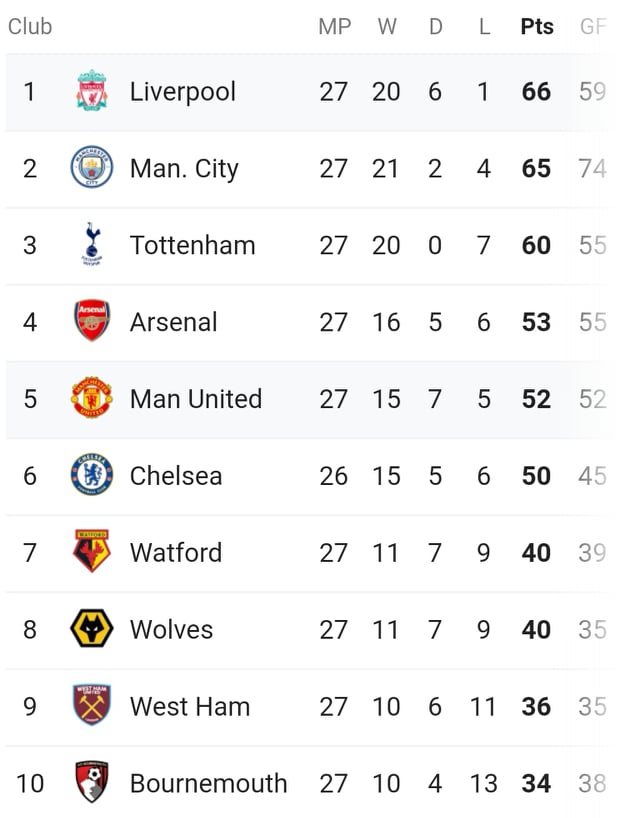Click the Manchester United crest
The height and width of the screenshot is (818, 620).
point(92,398)
